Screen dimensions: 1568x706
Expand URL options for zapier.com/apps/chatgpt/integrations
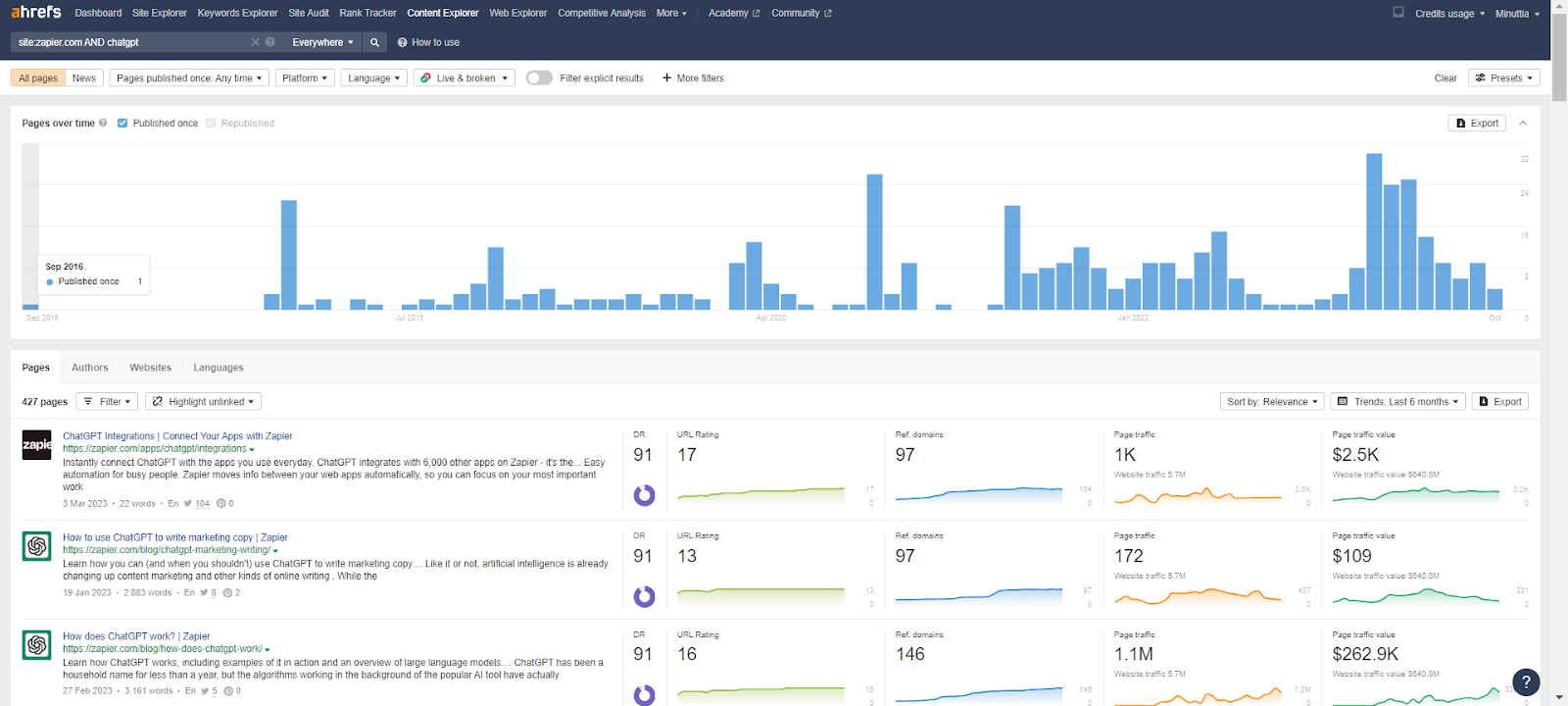(252, 450)
